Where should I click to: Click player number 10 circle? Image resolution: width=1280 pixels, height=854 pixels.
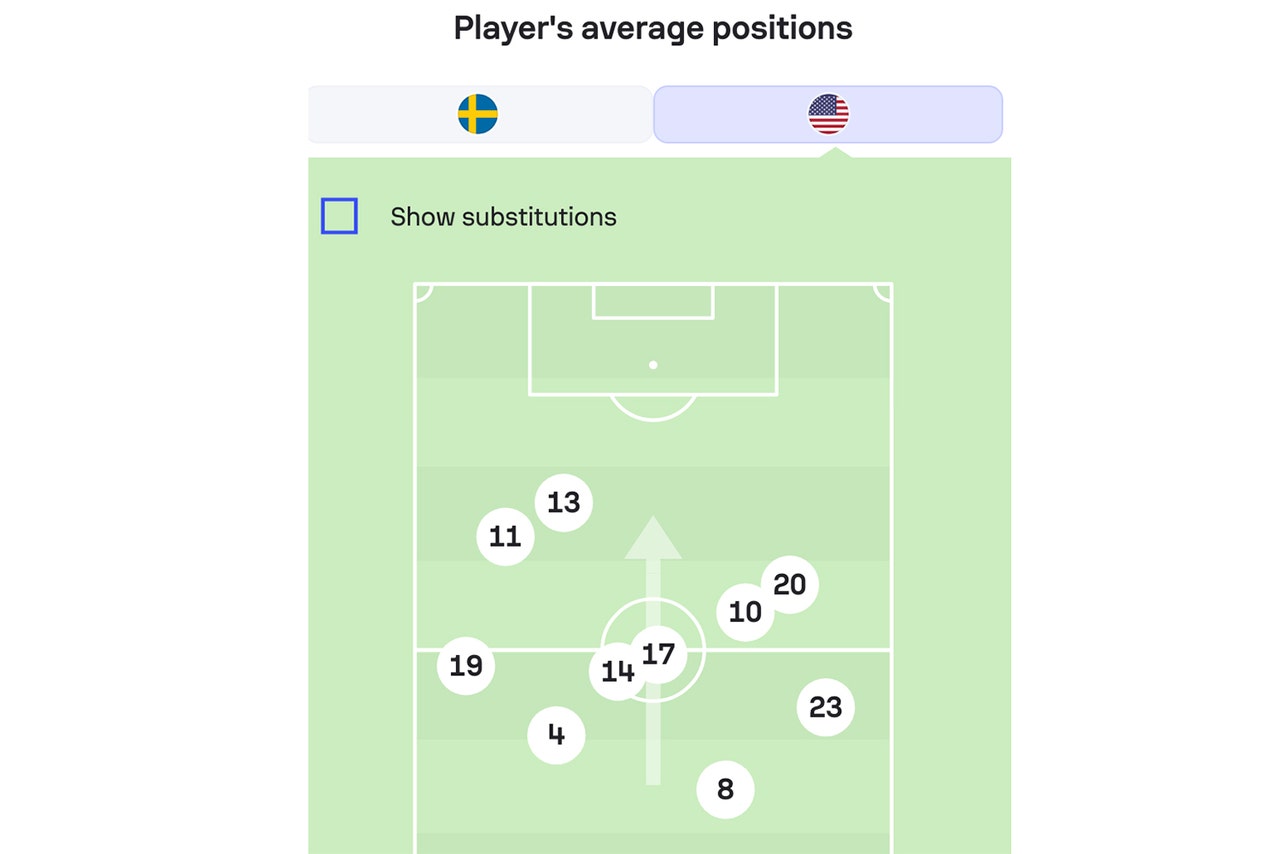click(745, 611)
